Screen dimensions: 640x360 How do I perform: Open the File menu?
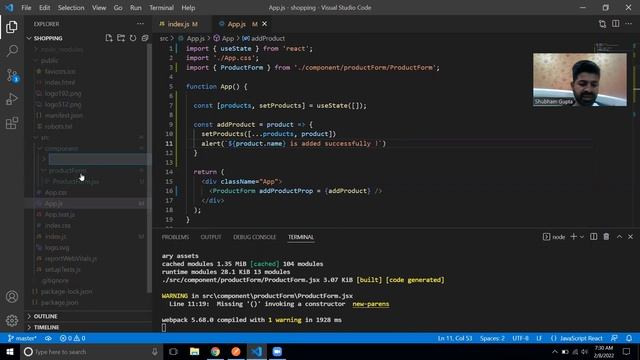26,7
